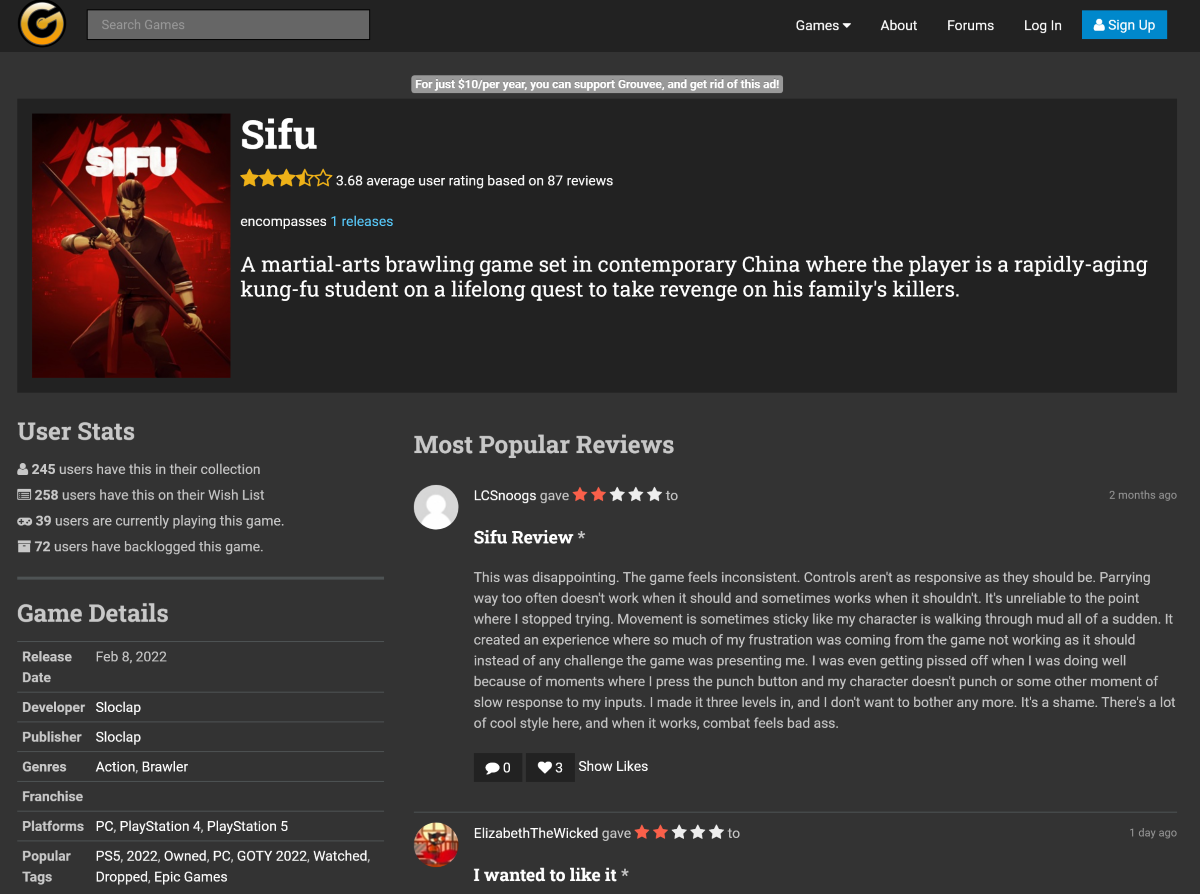Go to Forums

(970, 25)
